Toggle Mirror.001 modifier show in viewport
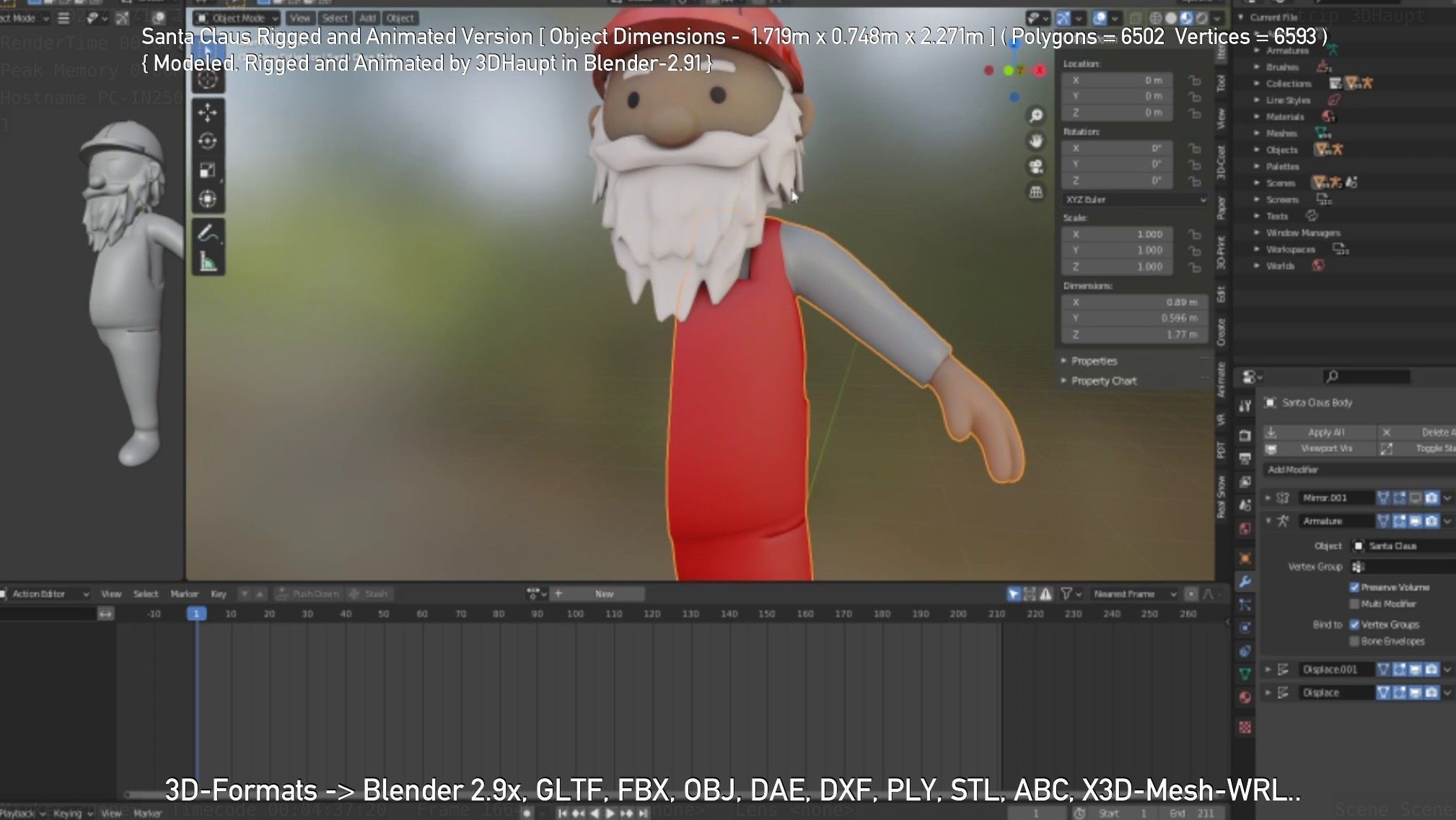1456x820 pixels. tap(1416, 498)
